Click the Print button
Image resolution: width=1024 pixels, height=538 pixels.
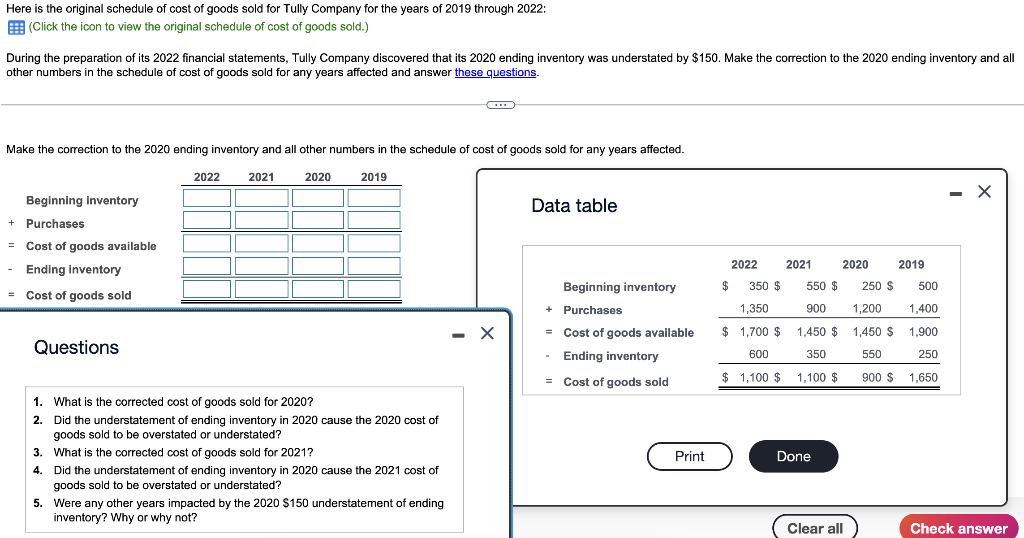[x=690, y=456]
